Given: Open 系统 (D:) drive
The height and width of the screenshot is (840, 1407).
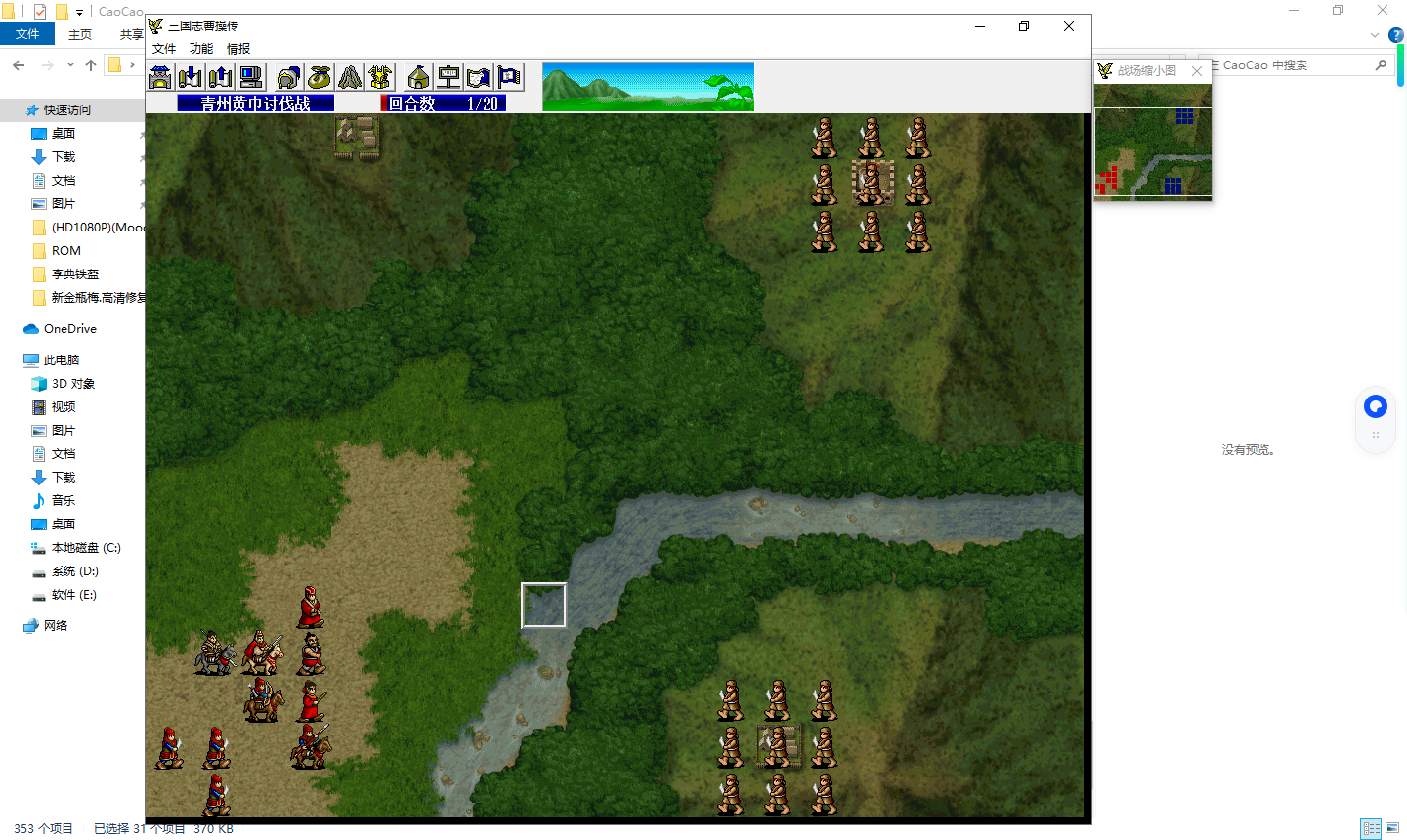Looking at the screenshot, I should pos(75,571).
